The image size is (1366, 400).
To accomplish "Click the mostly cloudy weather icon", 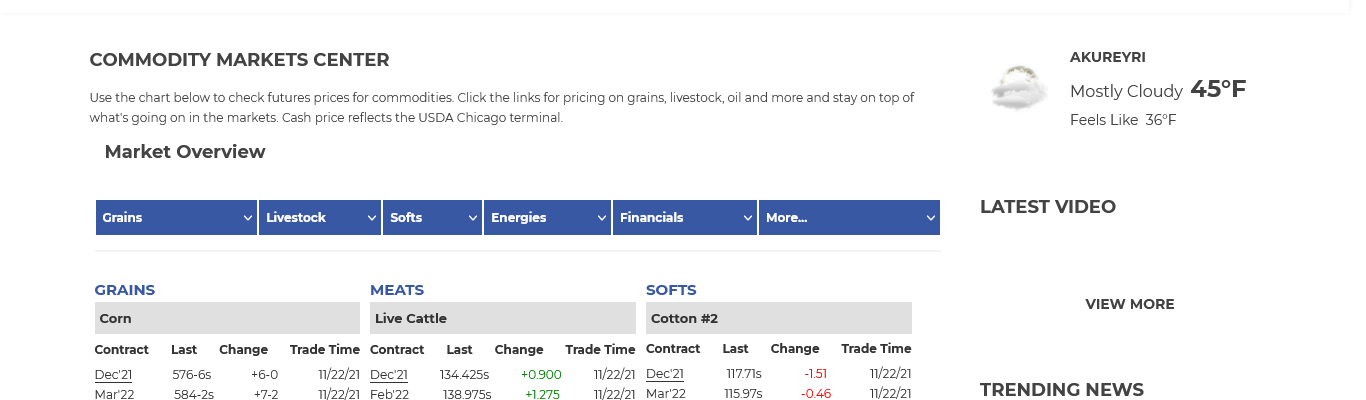I will (1018, 88).
